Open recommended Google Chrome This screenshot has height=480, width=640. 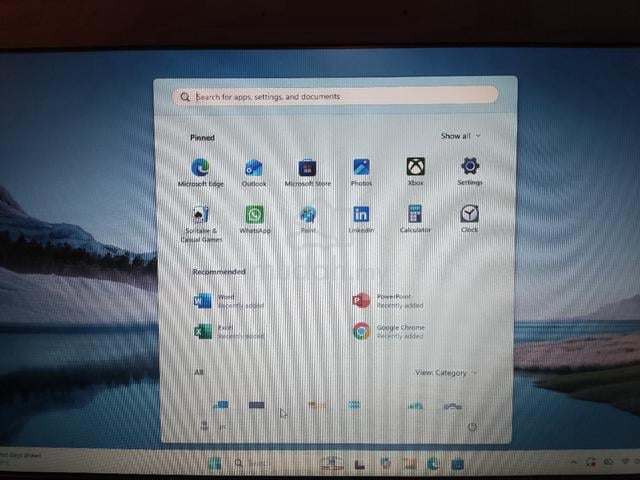pos(389,331)
